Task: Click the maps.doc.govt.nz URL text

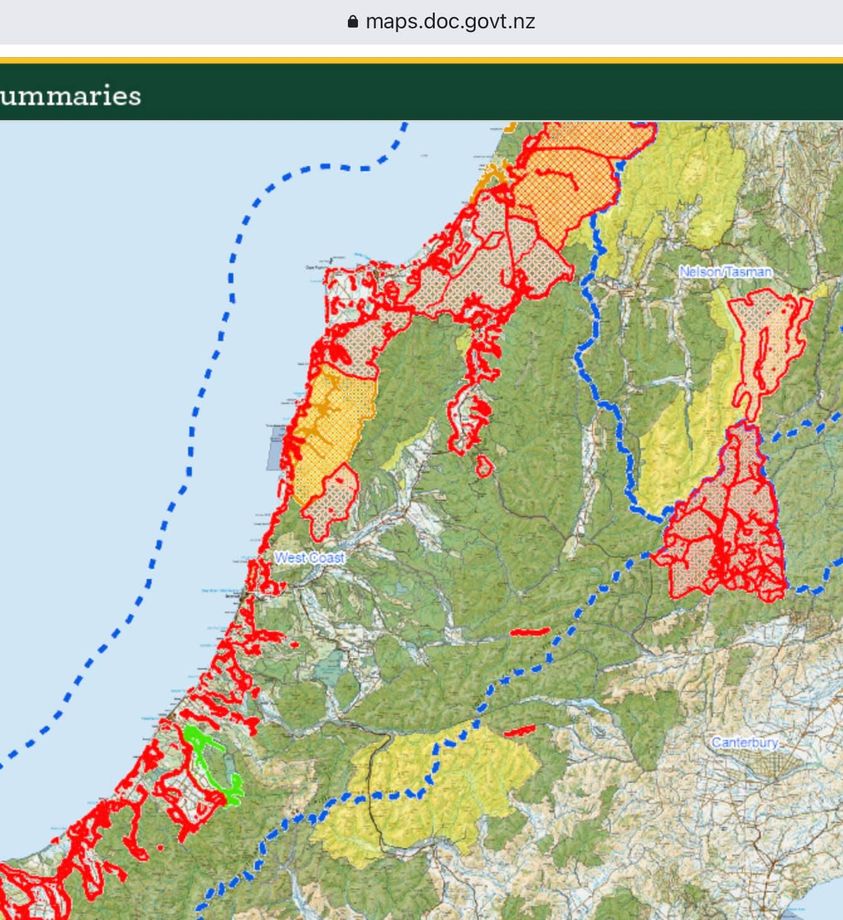Action: click(449, 22)
